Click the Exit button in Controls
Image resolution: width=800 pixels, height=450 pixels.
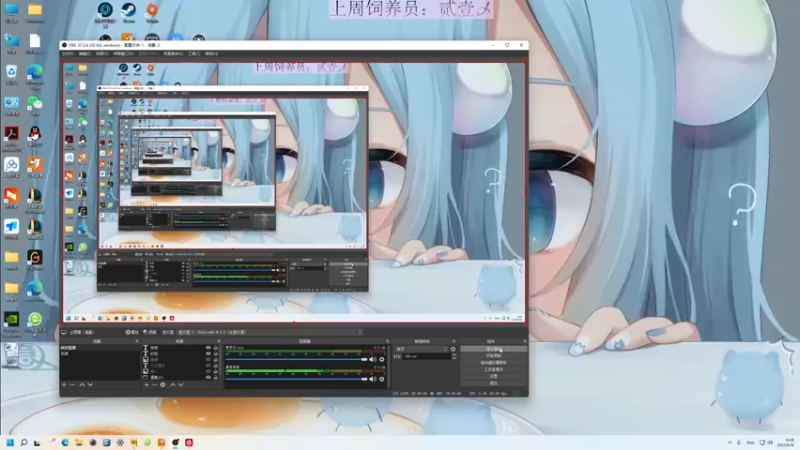coord(493,383)
